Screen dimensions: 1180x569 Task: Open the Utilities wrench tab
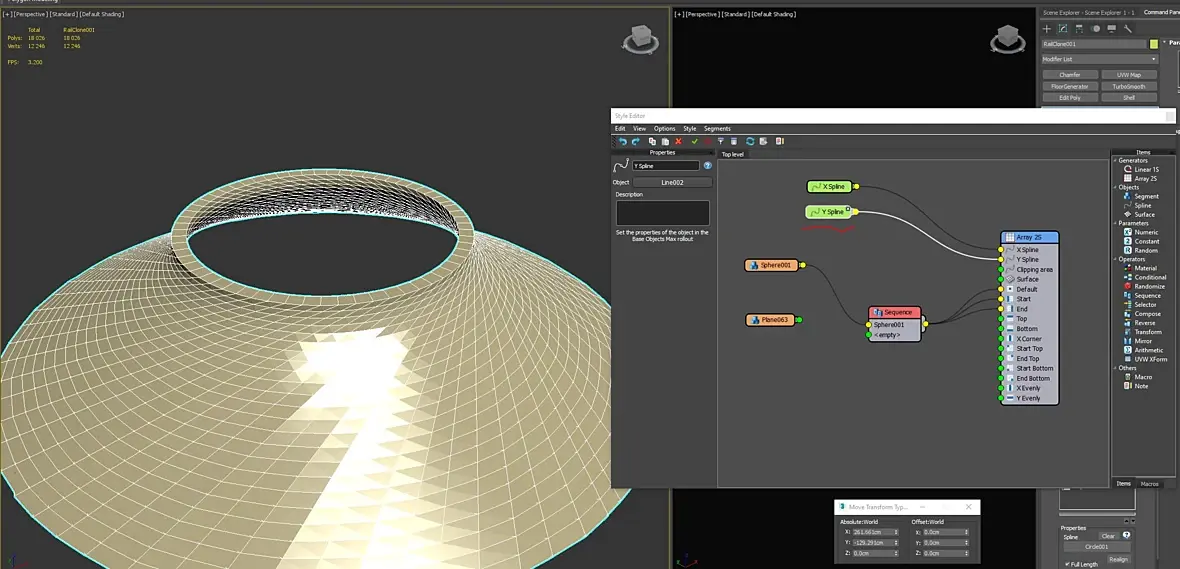point(1128,29)
